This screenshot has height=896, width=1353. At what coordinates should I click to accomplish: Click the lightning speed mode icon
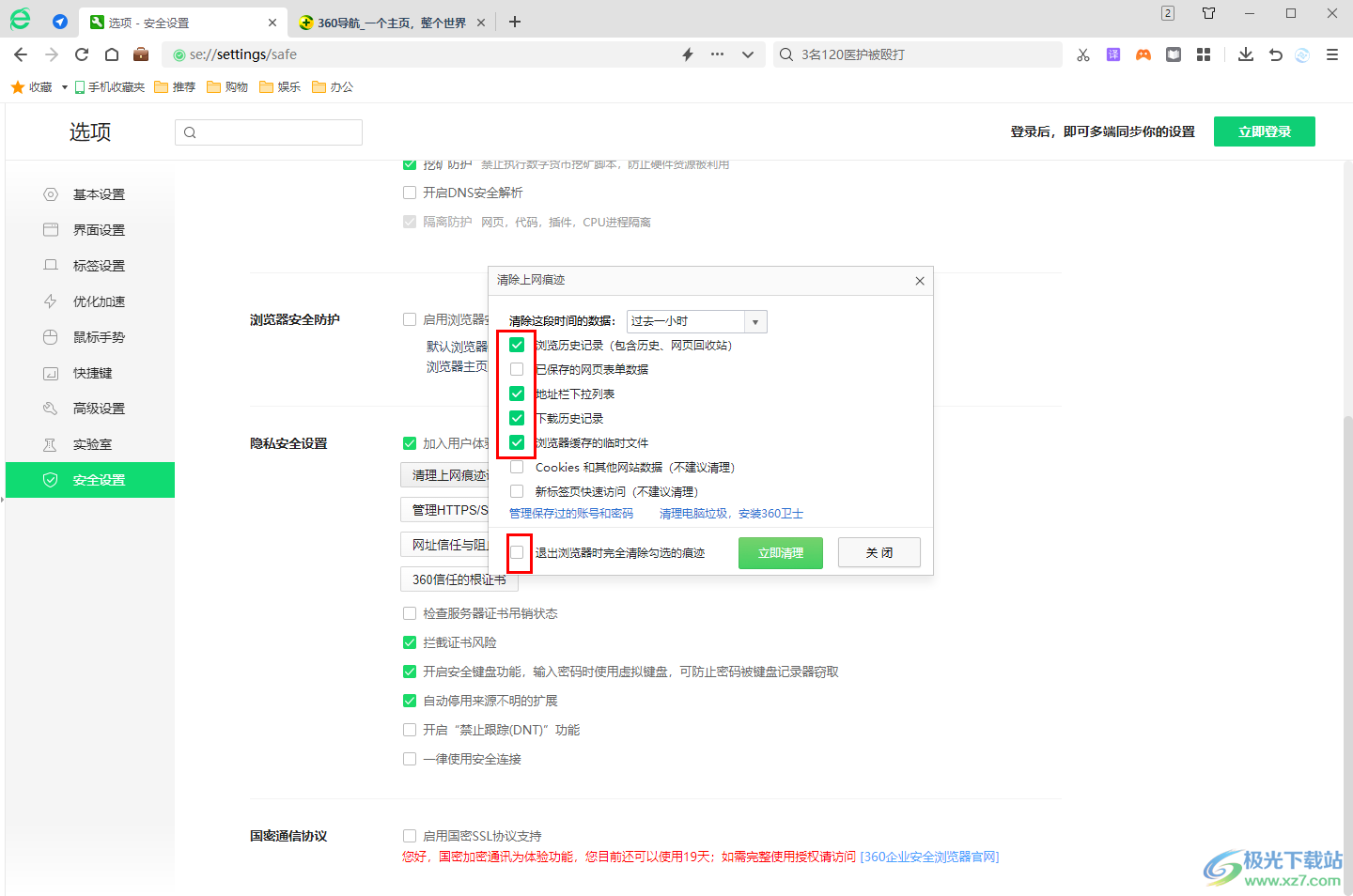(x=688, y=54)
